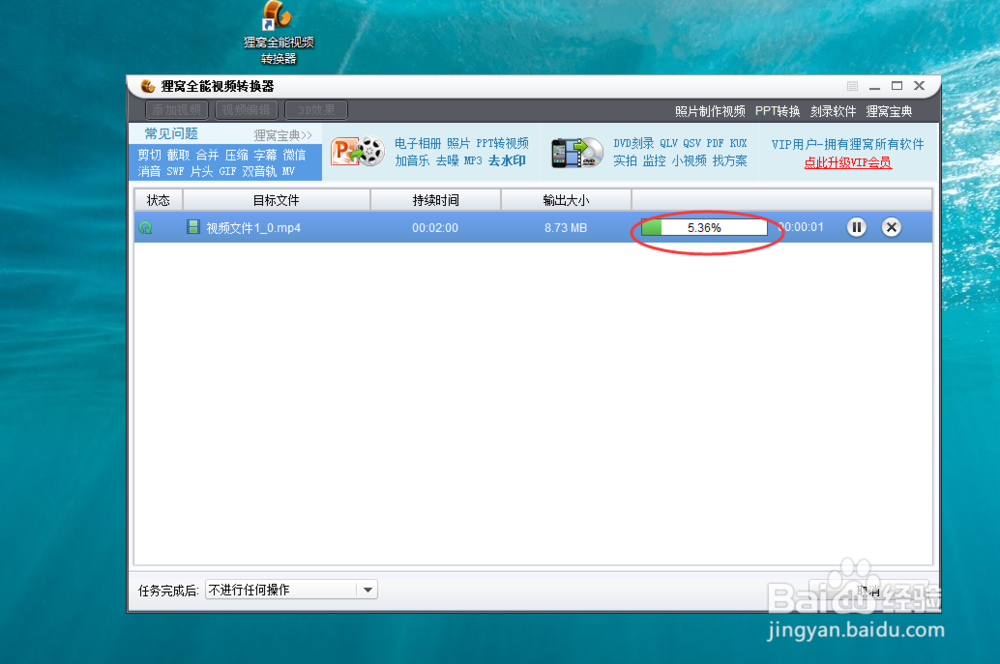Select the file name 视频文件1_0.mp4

click(x=253, y=228)
